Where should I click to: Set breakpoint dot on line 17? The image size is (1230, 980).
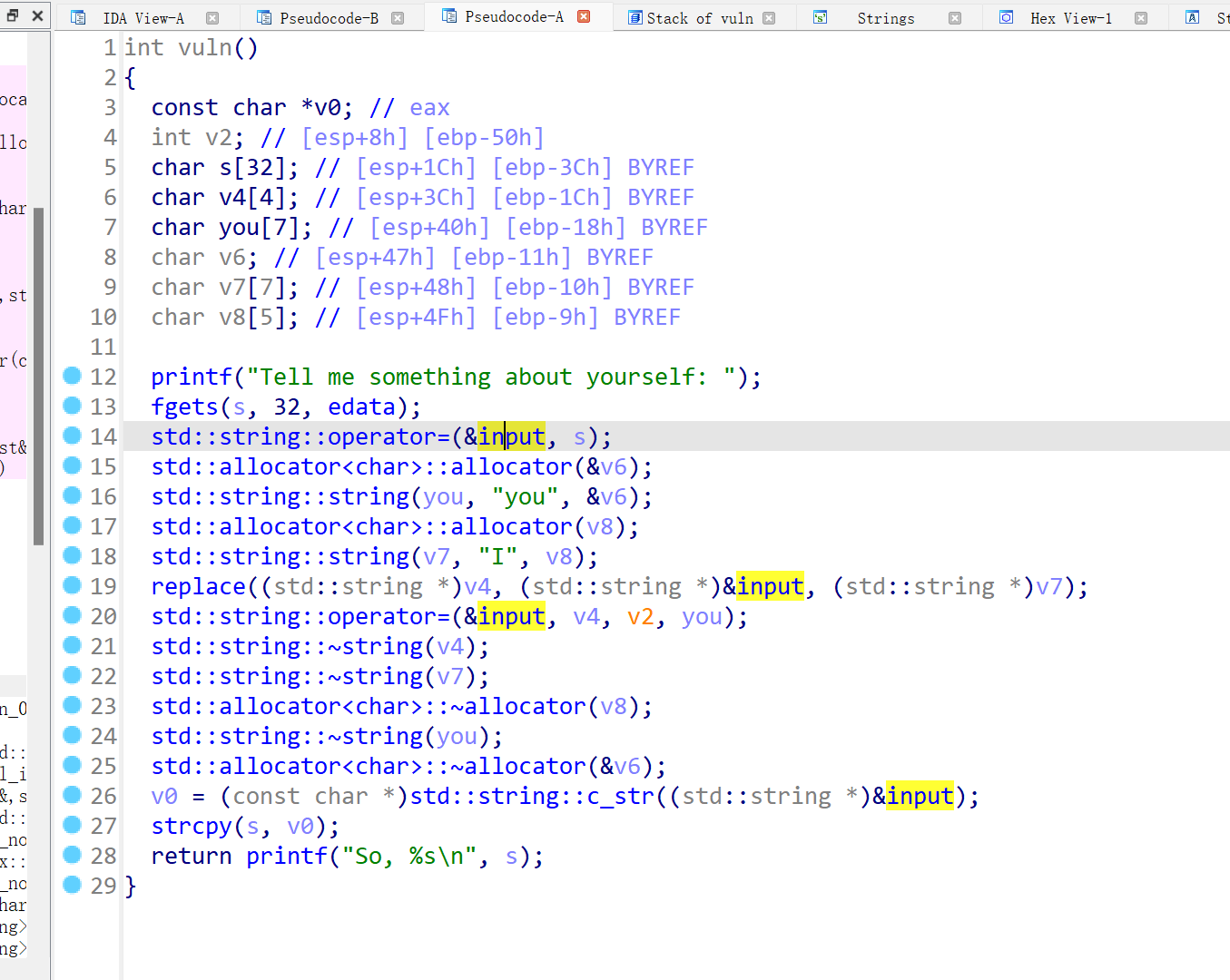(73, 525)
